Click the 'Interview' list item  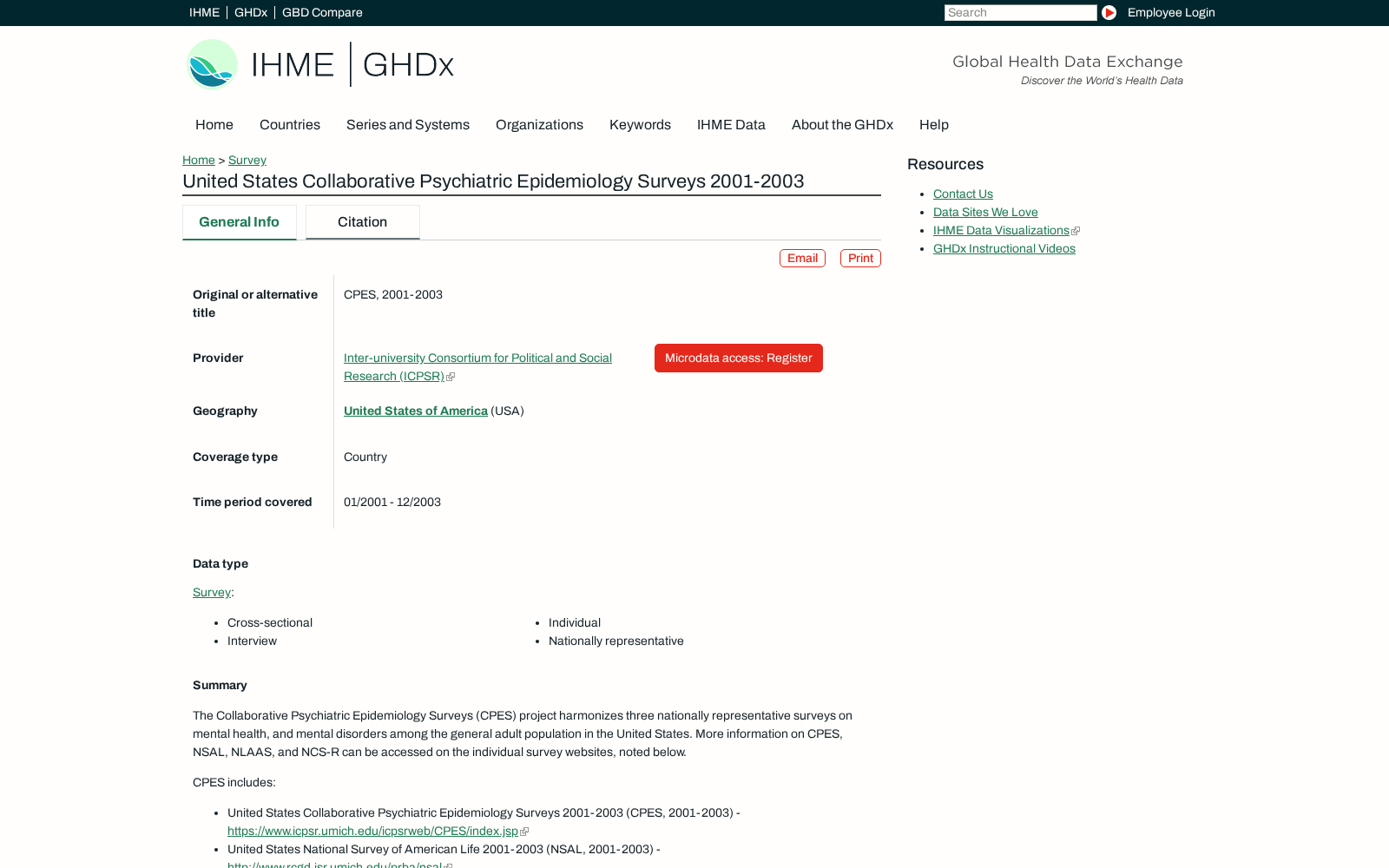[252, 641]
